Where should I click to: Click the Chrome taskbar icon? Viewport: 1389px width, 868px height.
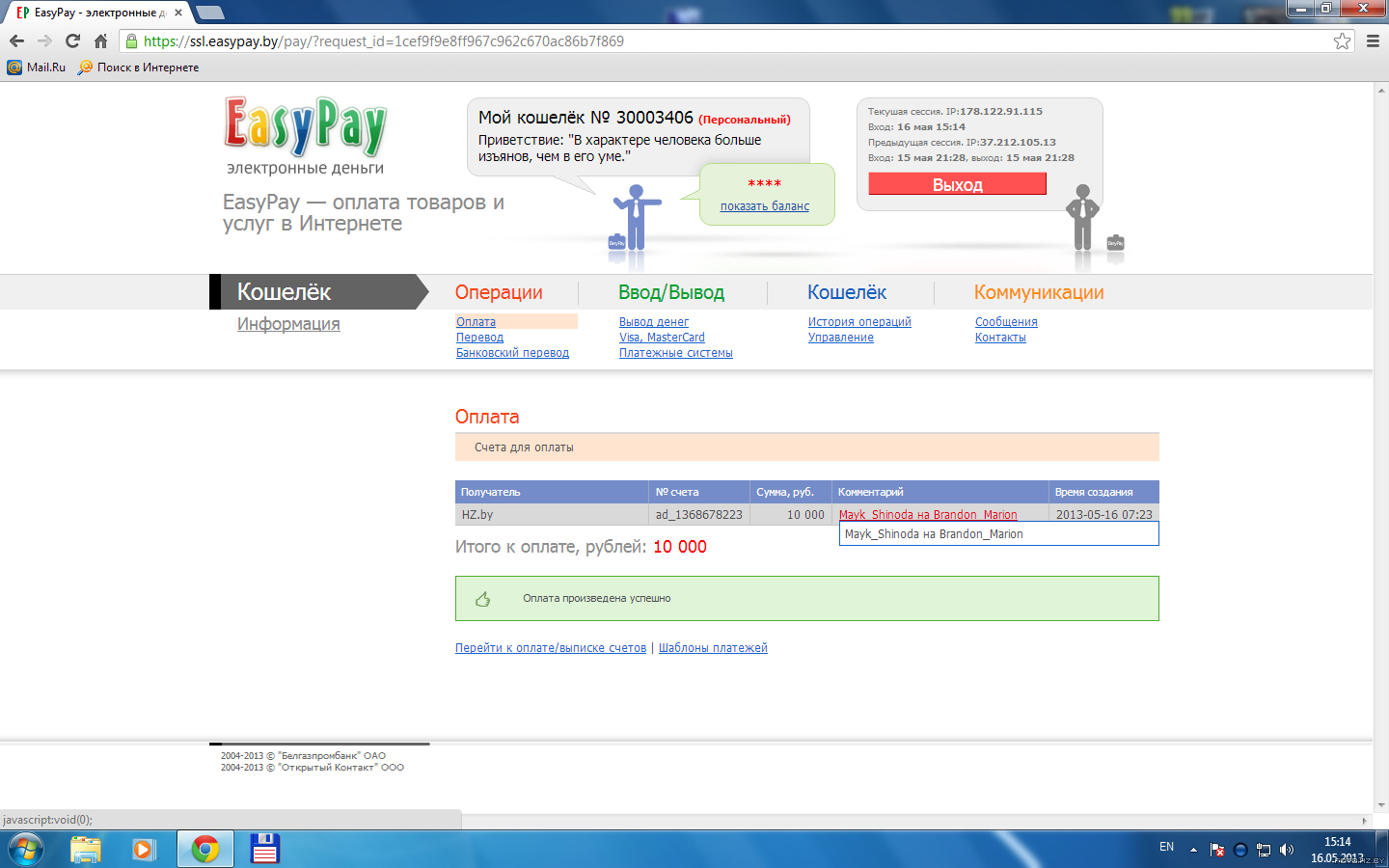coord(204,849)
